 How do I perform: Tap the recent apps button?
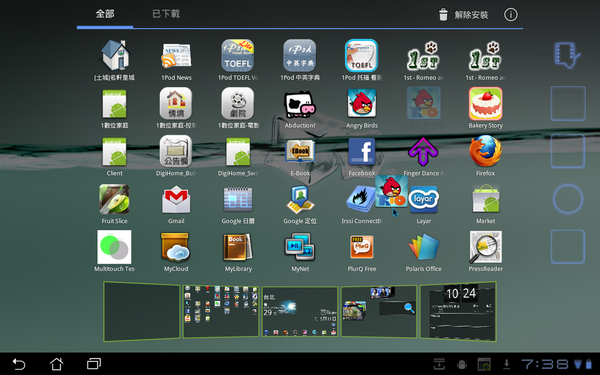pyautogui.click(x=94, y=364)
